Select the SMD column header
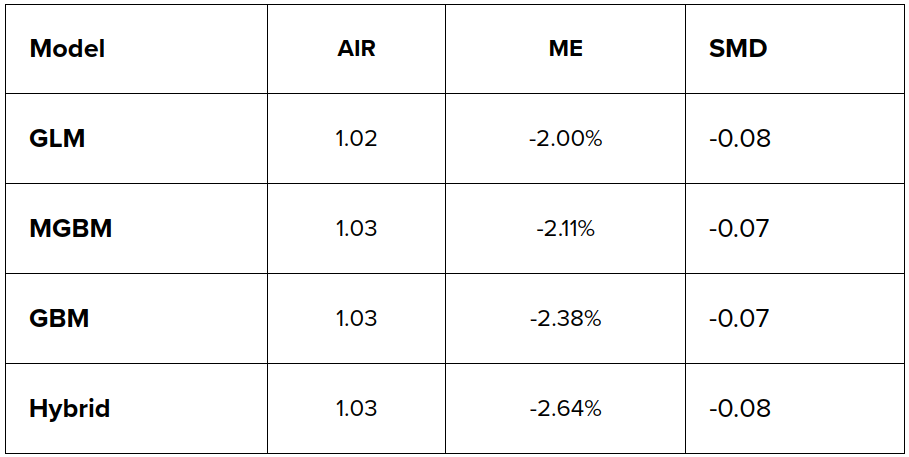909x457 pixels. [x=738, y=48]
